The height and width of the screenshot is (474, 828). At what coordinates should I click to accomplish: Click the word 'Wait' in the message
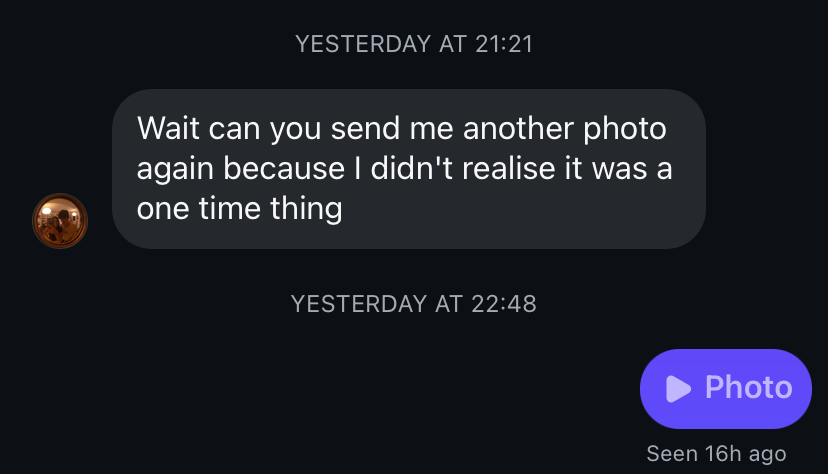(168, 128)
